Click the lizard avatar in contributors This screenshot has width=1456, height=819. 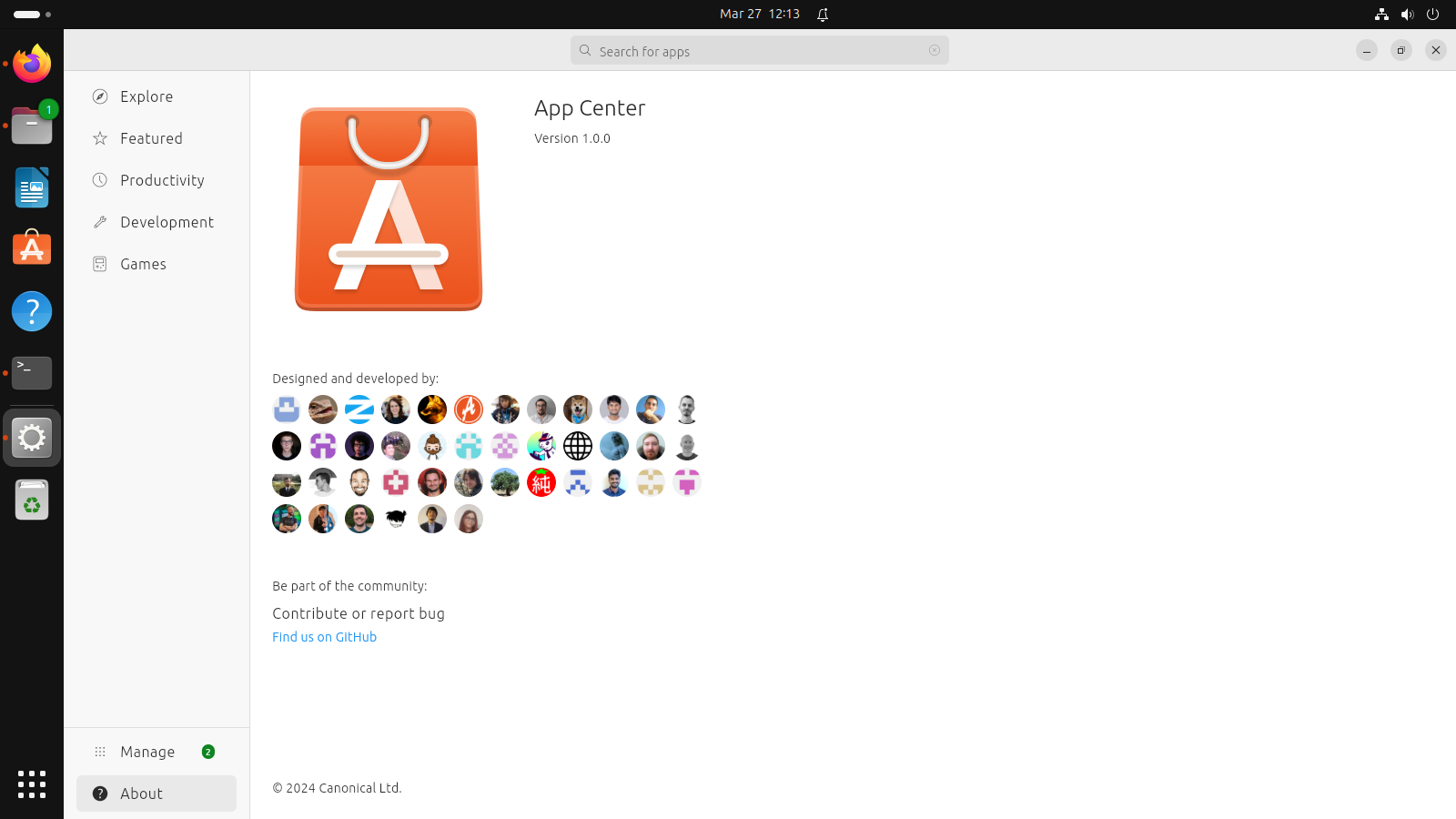point(323,409)
